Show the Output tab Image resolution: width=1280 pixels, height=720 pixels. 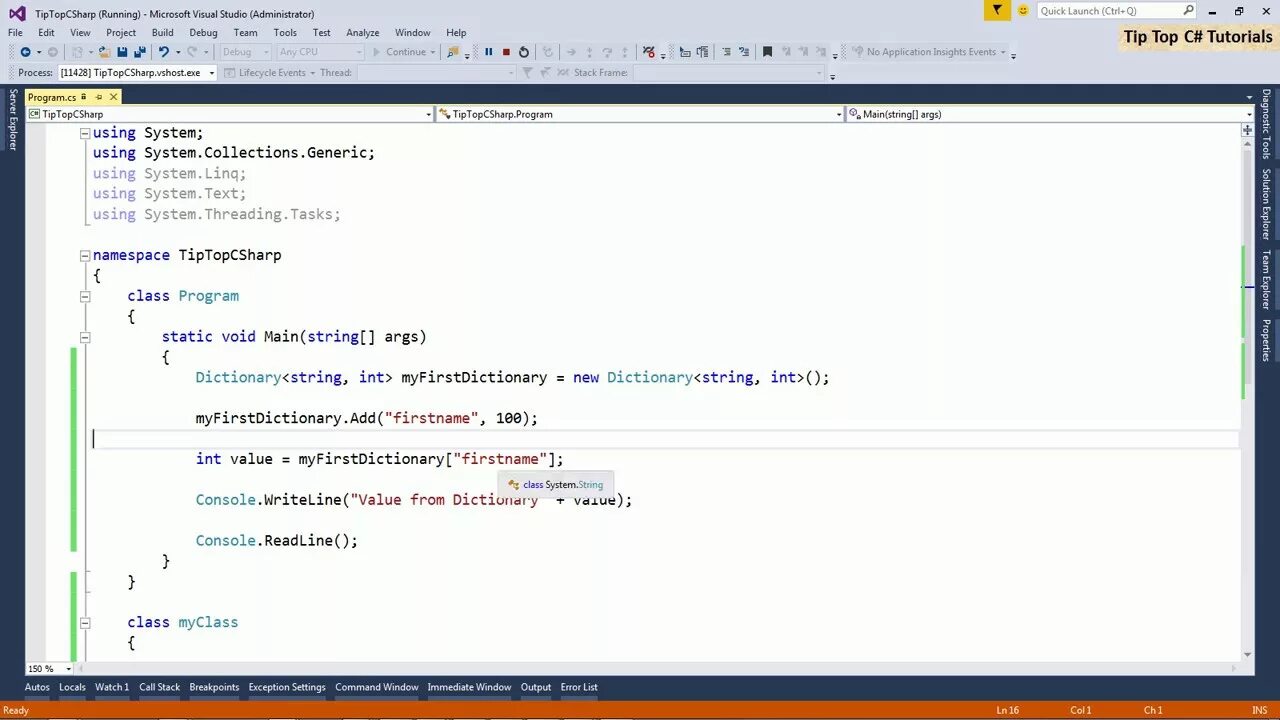pos(536,687)
